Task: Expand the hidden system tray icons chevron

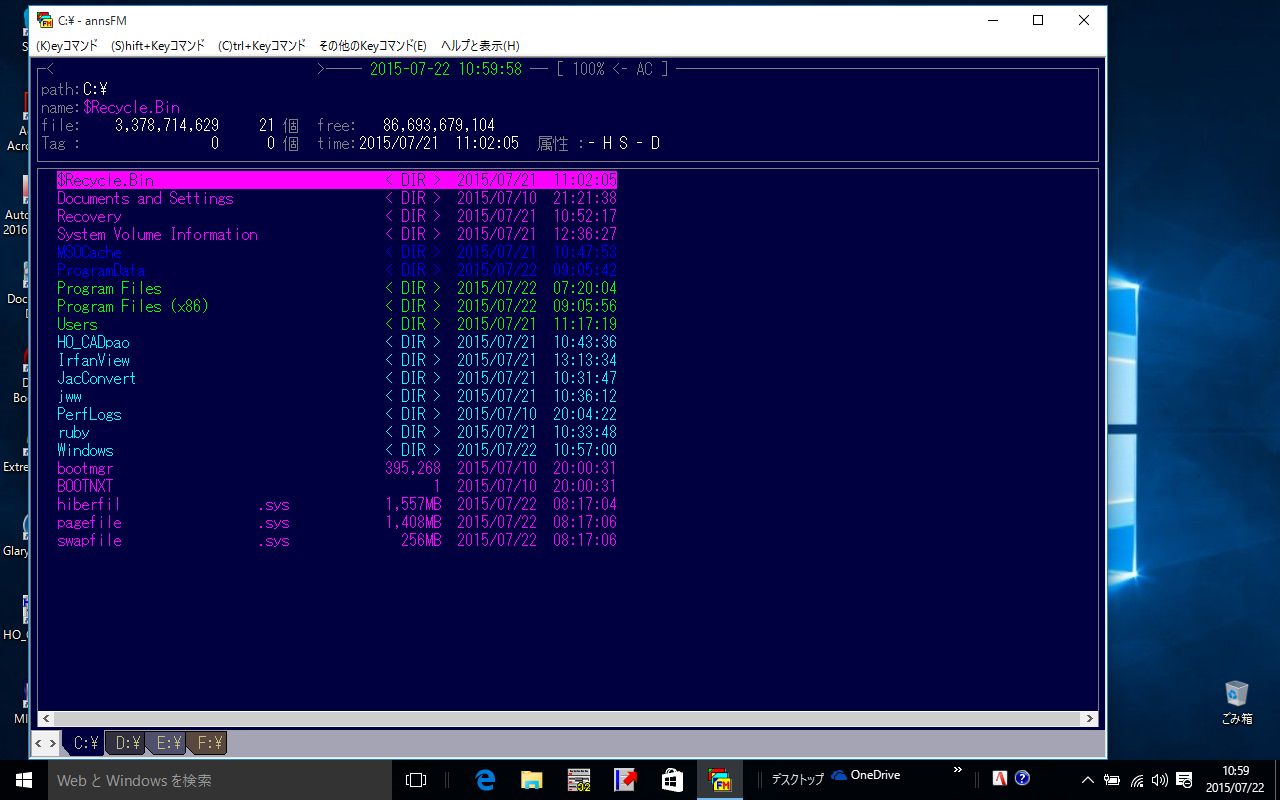Action: click(x=1088, y=779)
